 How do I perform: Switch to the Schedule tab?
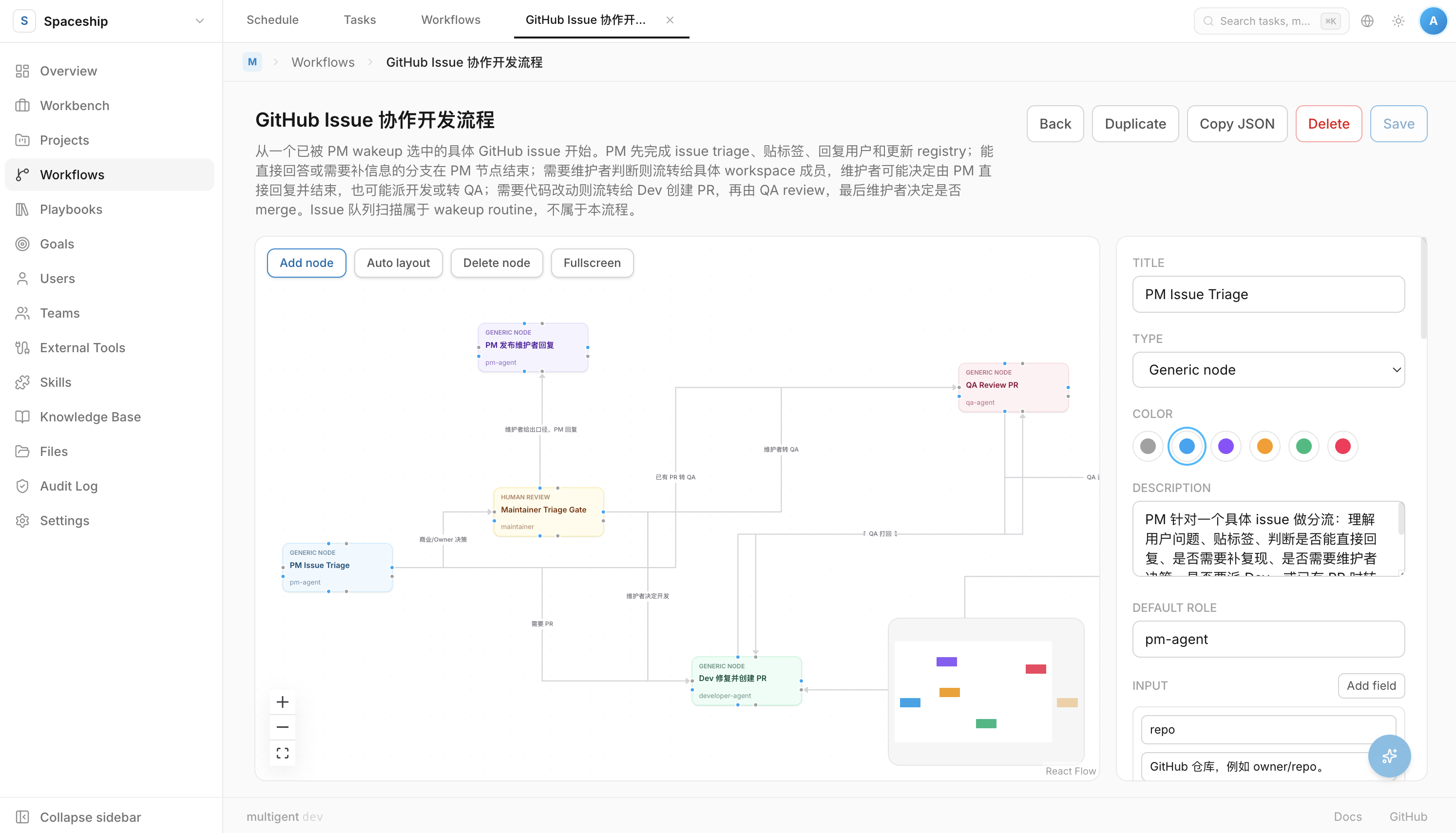(x=272, y=20)
